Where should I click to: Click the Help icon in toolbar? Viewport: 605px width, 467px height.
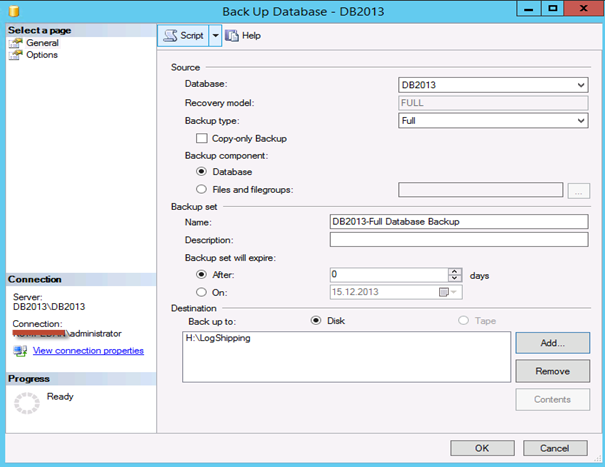pyautogui.click(x=232, y=35)
